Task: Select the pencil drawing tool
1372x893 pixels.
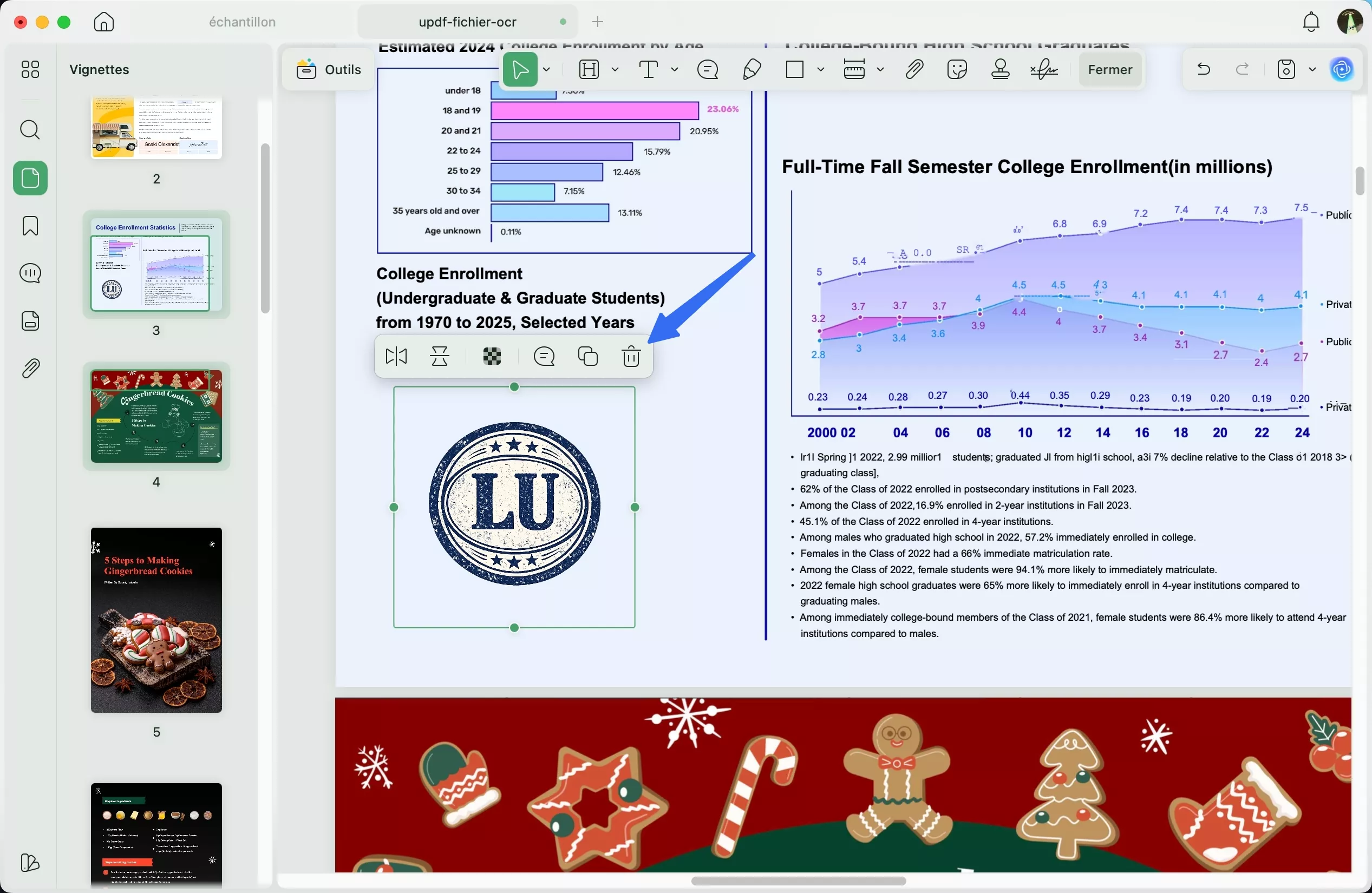Action: (x=752, y=70)
